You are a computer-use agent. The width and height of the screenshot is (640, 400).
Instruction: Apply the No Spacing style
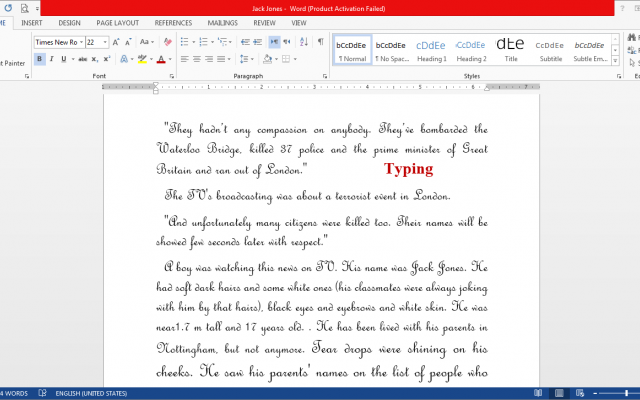391,50
